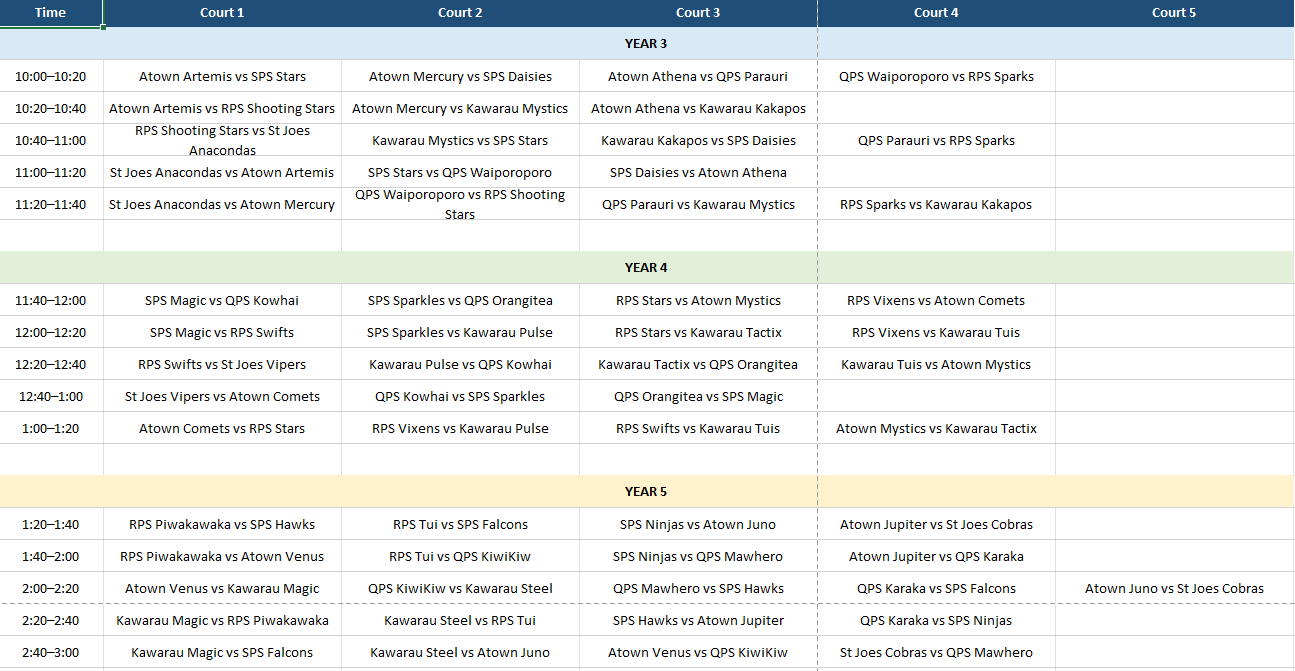Select the 10:00–10:20 time slot cell

click(50, 77)
